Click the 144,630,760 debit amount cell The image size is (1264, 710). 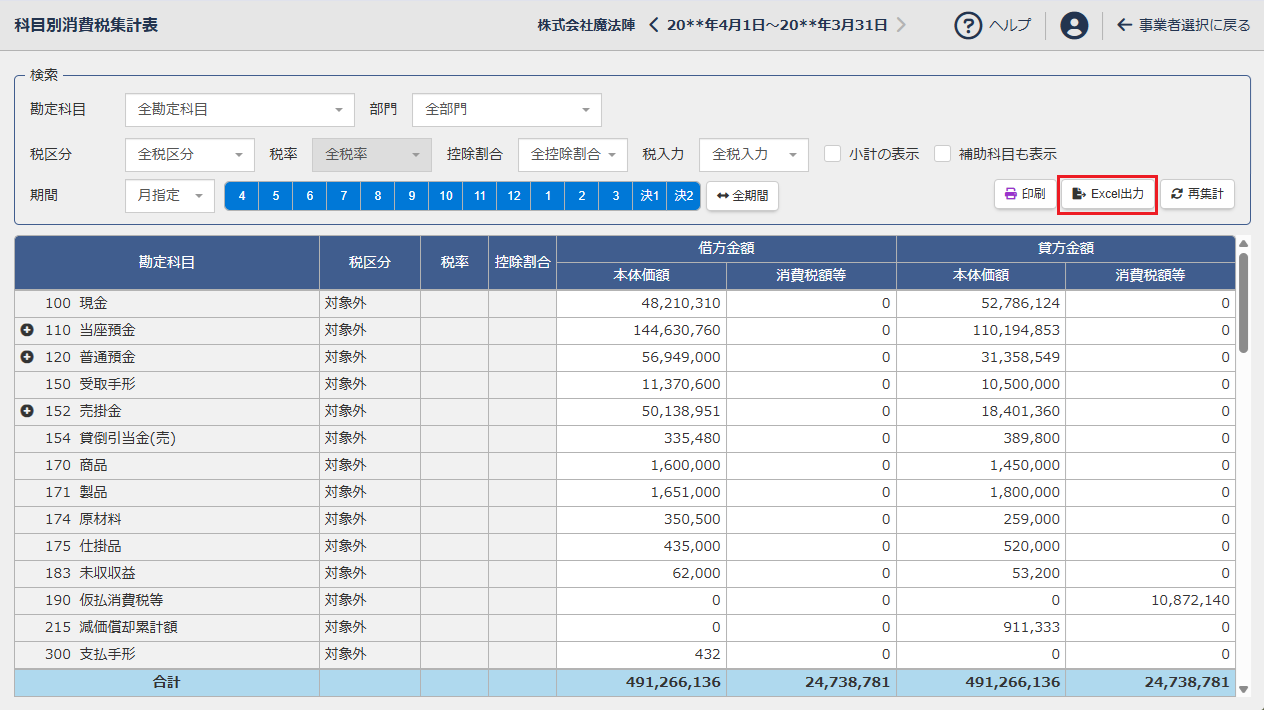click(x=641, y=330)
